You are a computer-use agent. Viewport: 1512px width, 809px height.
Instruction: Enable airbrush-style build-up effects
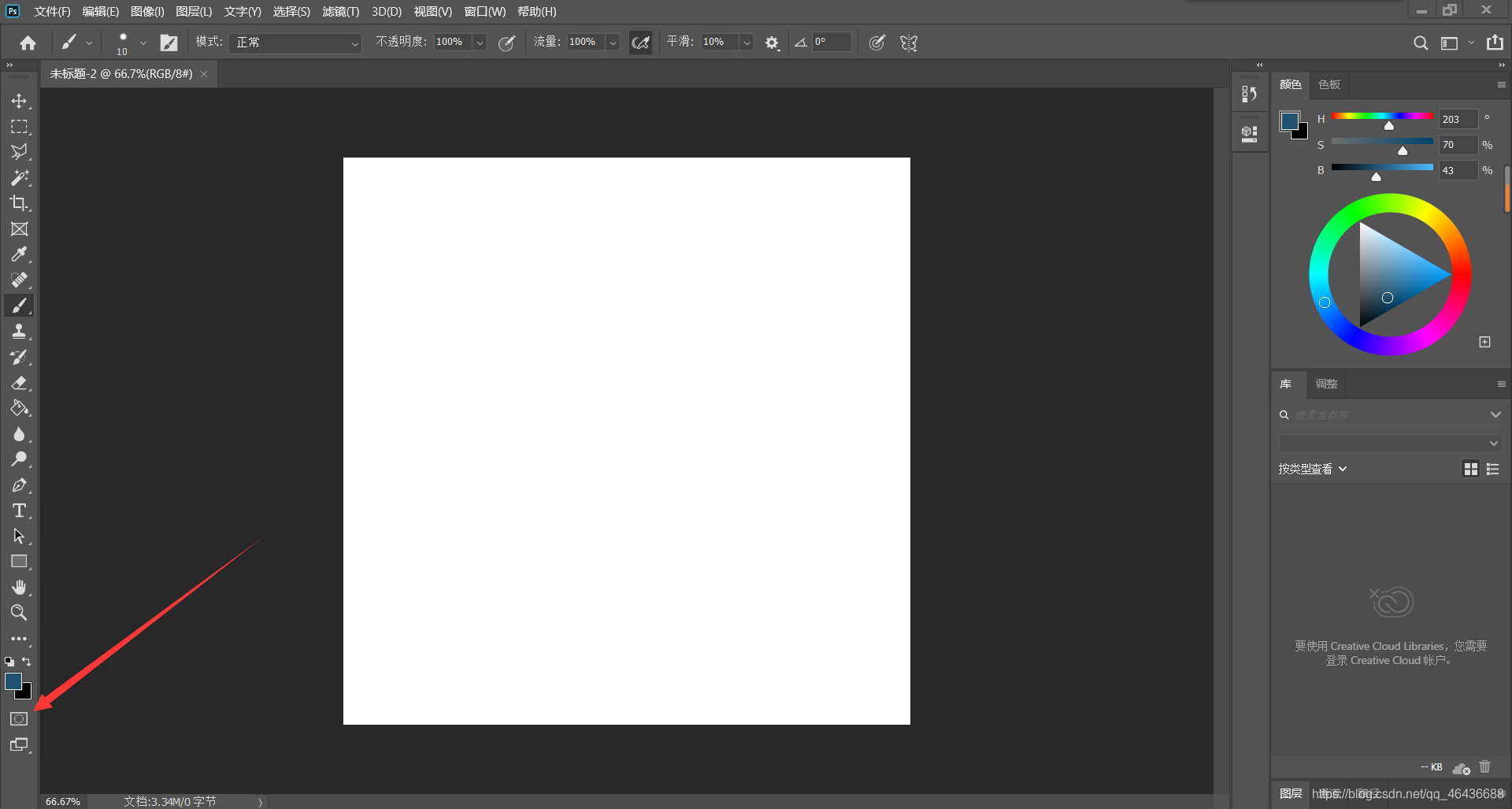point(641,43)
